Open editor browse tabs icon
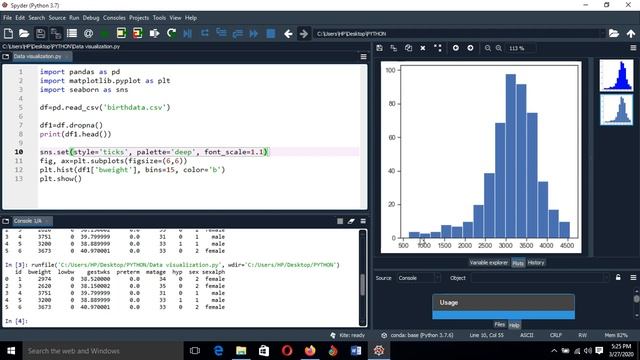This screenshot has height=360, width=640. pyautogui.click(x=6, y=57)
